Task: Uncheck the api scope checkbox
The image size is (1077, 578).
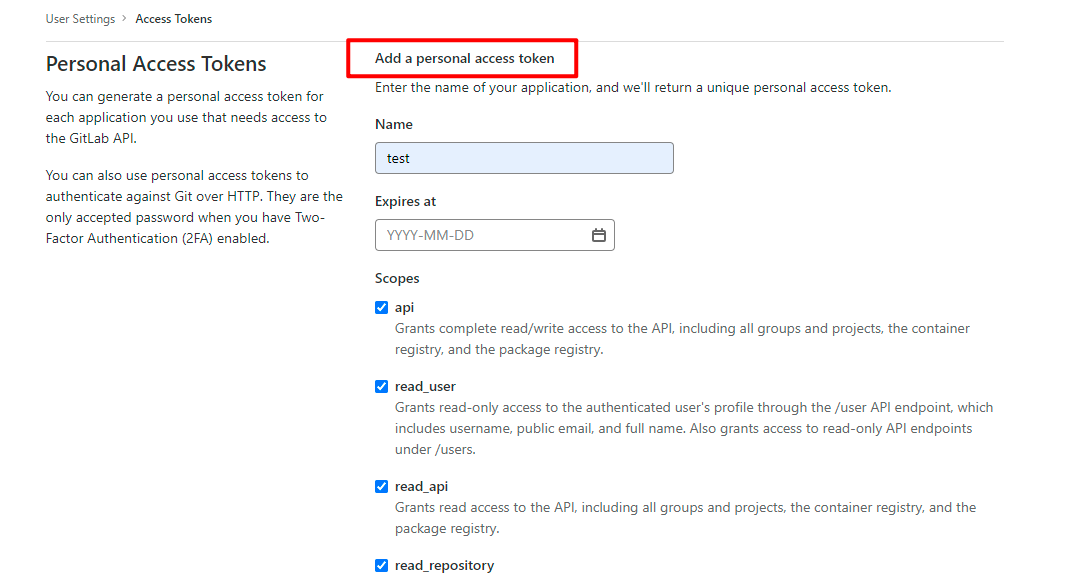Action: [381, 308]
